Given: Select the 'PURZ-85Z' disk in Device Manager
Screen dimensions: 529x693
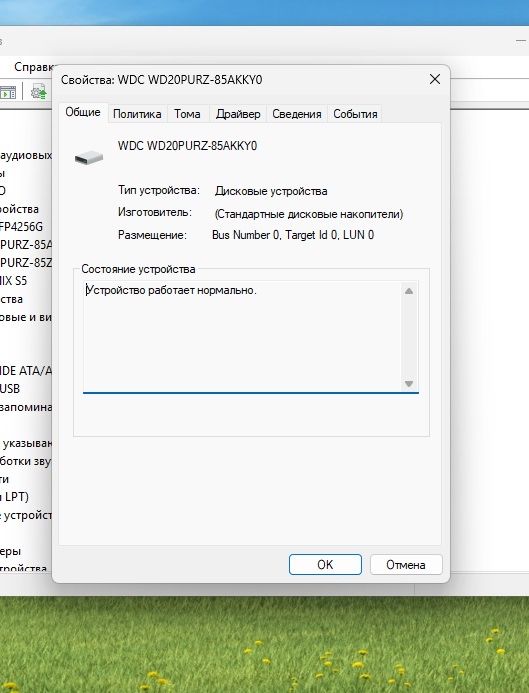Looking at the screenshot, I should click(26, 263).
